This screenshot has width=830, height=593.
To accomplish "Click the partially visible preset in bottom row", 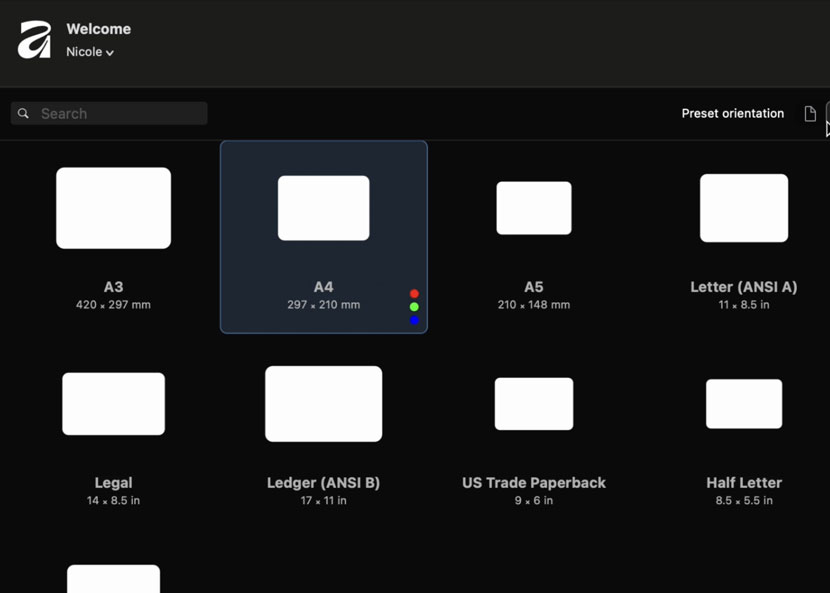I will 113,578.
